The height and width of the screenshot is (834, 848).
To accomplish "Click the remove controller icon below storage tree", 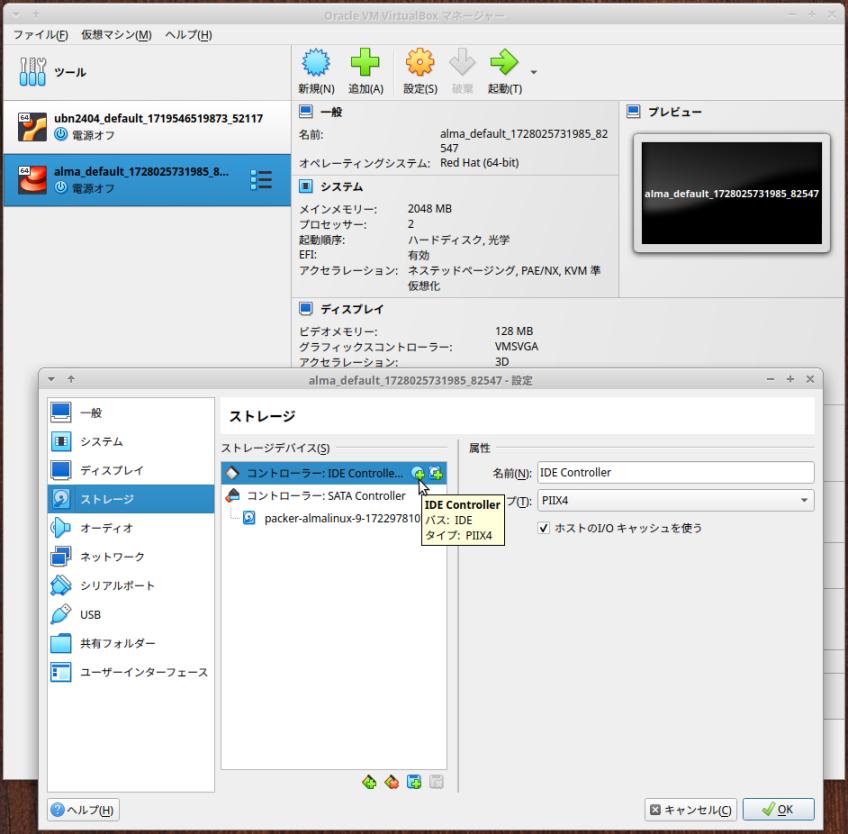I will click(392, 782).
